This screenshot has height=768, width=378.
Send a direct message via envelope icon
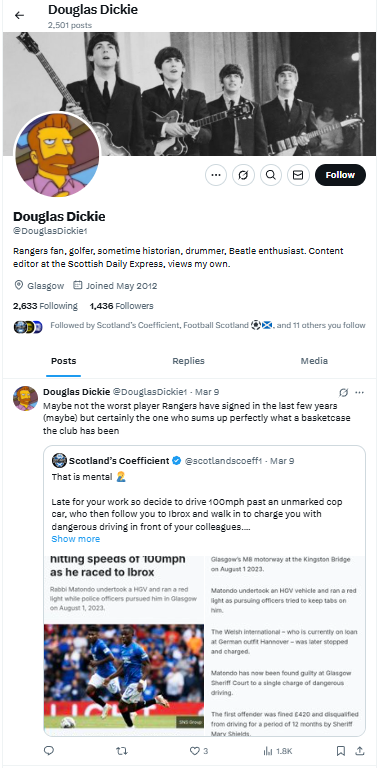[298, 175]
